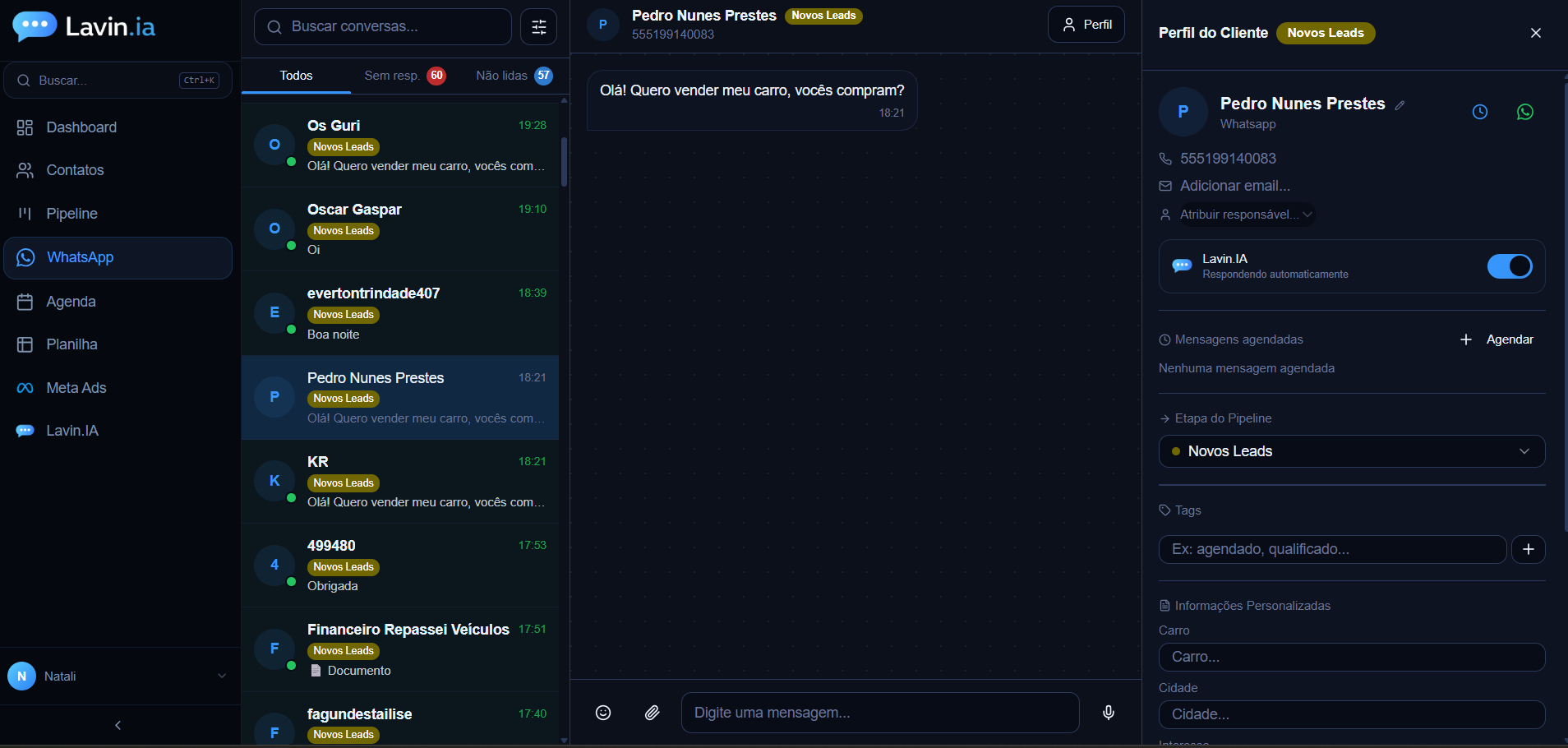Click the scroll-down arrow of conversation list

(564, 741)
